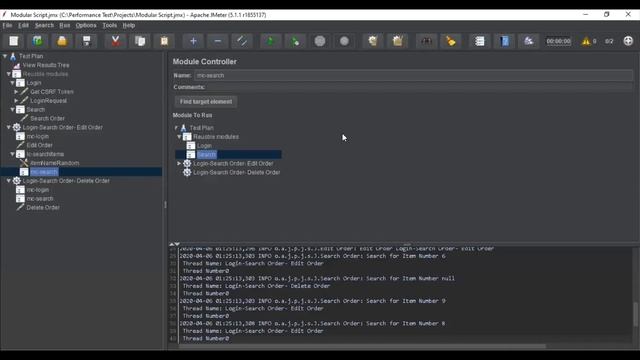Open the Help menu
Screen dimensions: 640x360
pos(129,25)
